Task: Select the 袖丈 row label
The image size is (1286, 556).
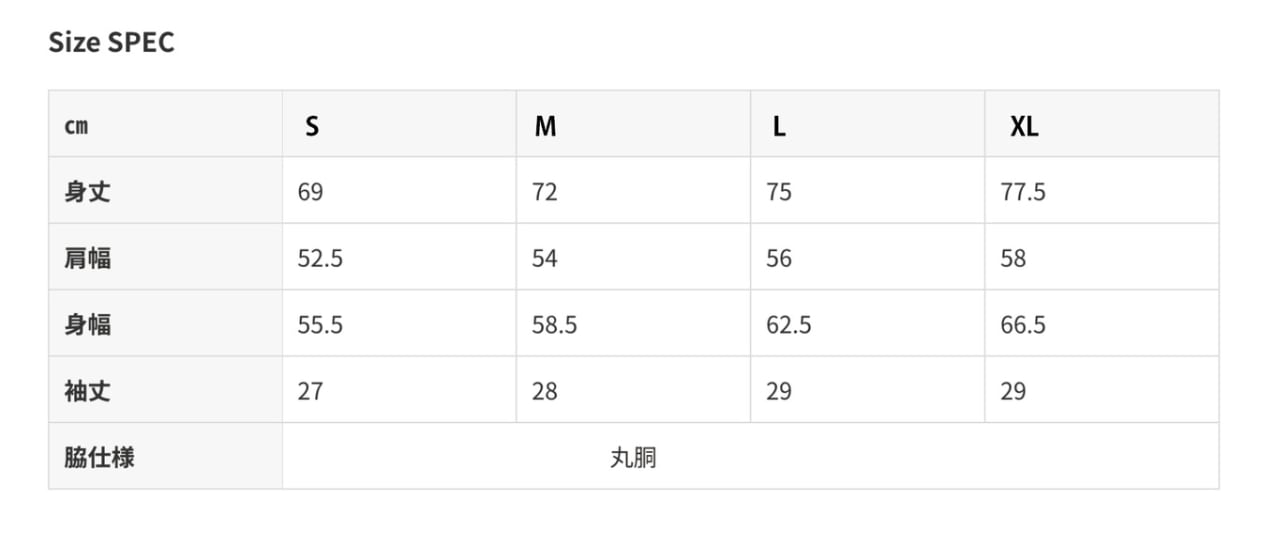Action: (88, 391)
